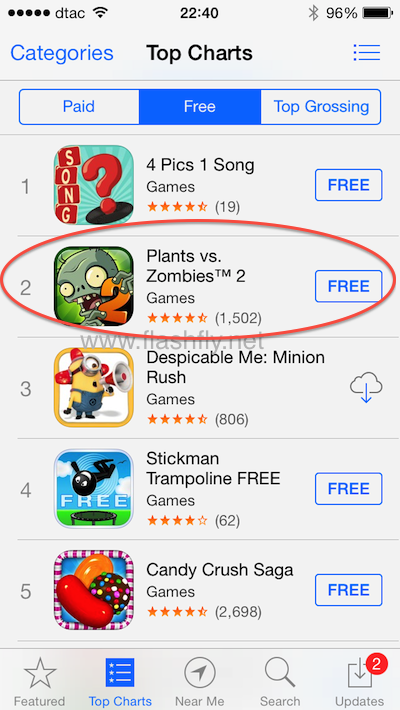Switch to the Paid segment

pyautogui.click(x=79, y=107)
